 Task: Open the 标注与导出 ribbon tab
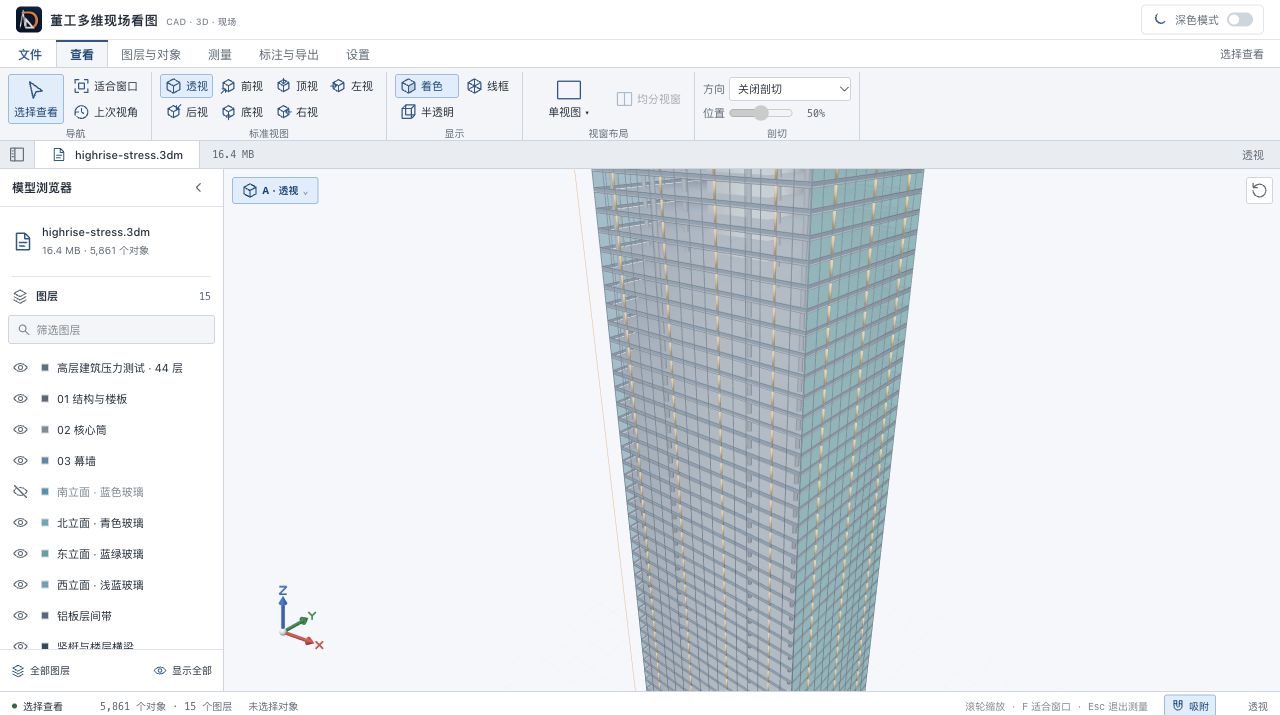pos(289,55)
